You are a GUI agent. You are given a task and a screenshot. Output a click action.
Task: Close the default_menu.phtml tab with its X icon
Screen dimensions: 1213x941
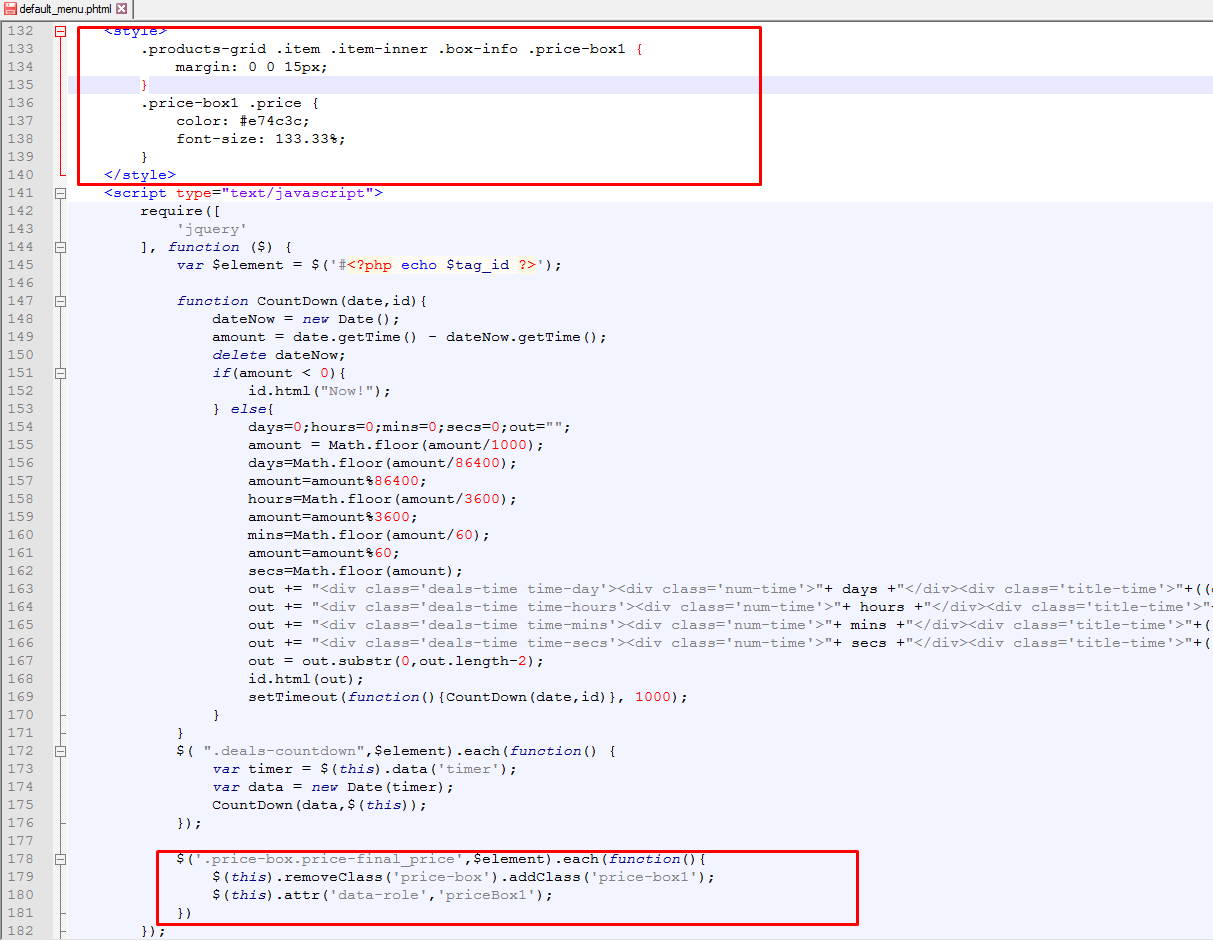pyautogui.click(x=121, y=9)
